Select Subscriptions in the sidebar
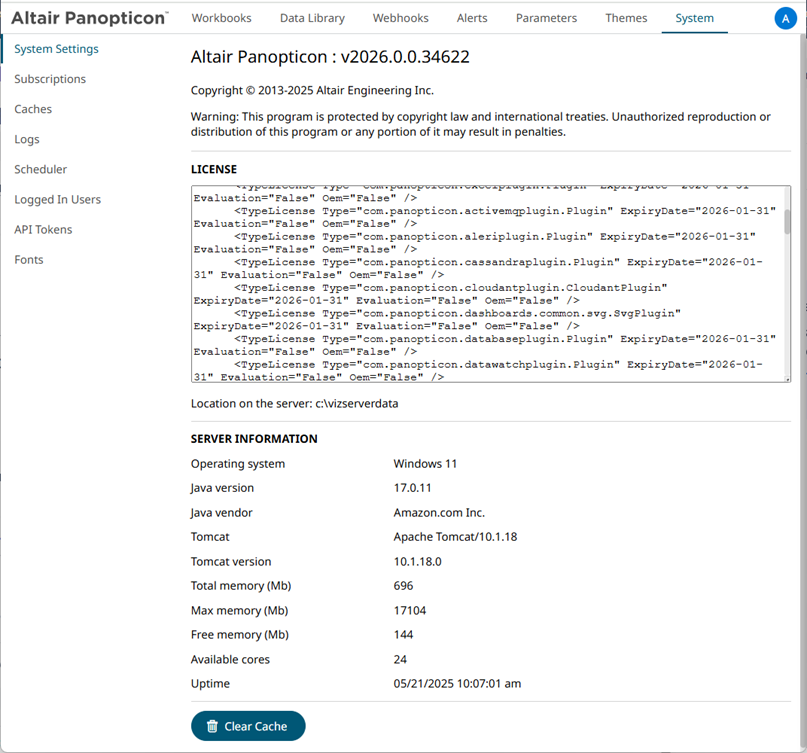The width and height of the screenshot is (807, 753). pos(50,79)
